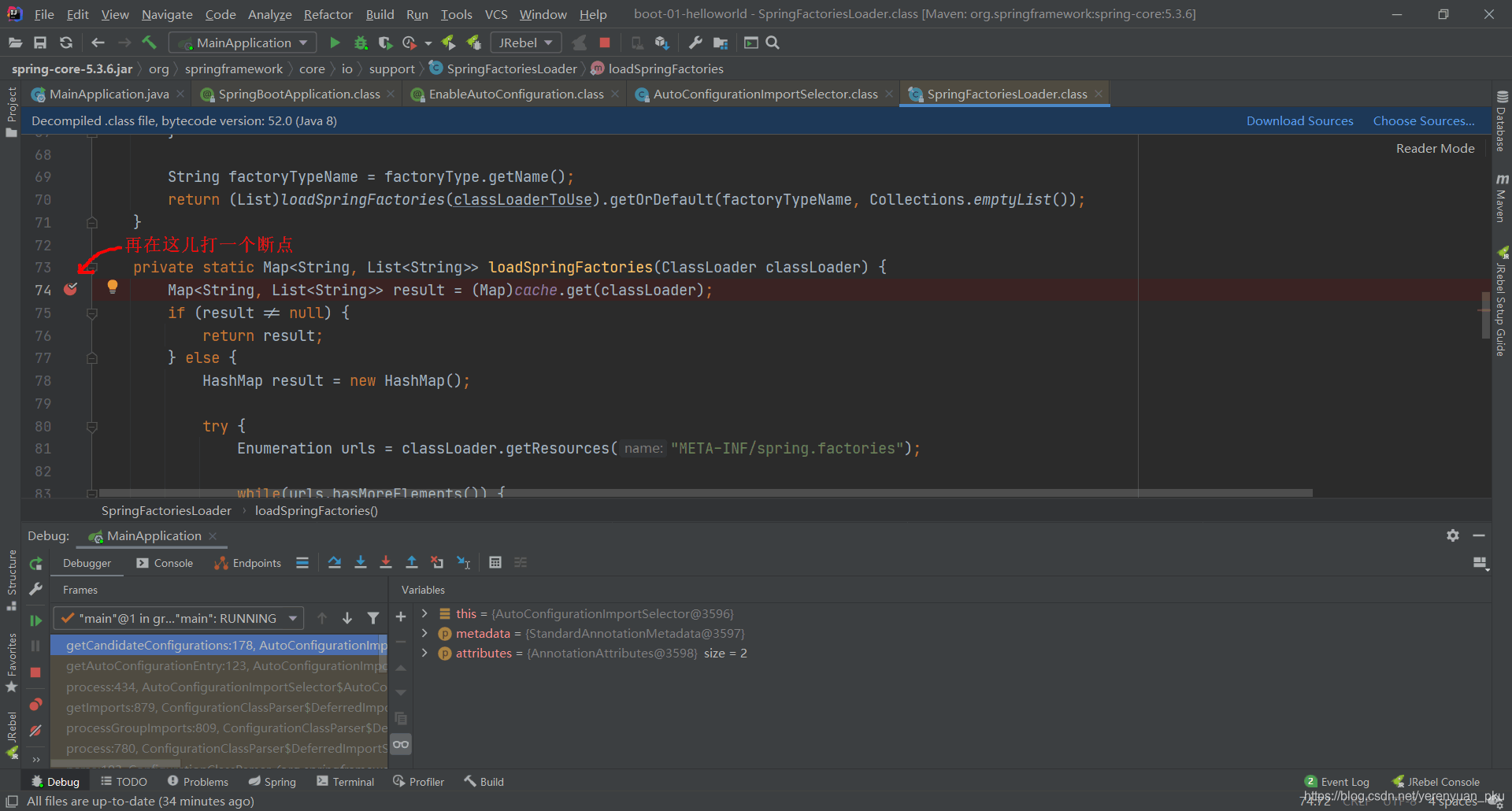Collapse code fold at line 73 method
Image resolution: width=1512 pixels, height=811 pixels.
pos(92,268)
